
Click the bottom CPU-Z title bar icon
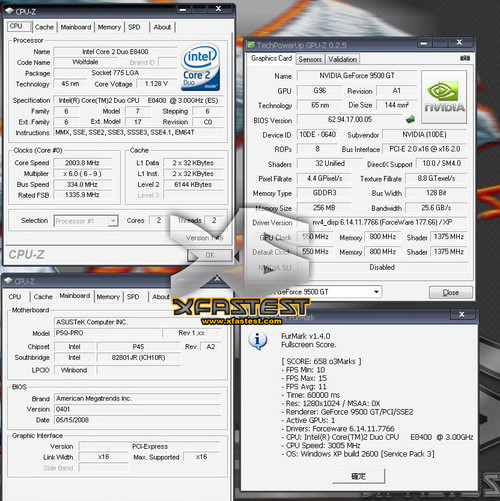tap(8, 281)
